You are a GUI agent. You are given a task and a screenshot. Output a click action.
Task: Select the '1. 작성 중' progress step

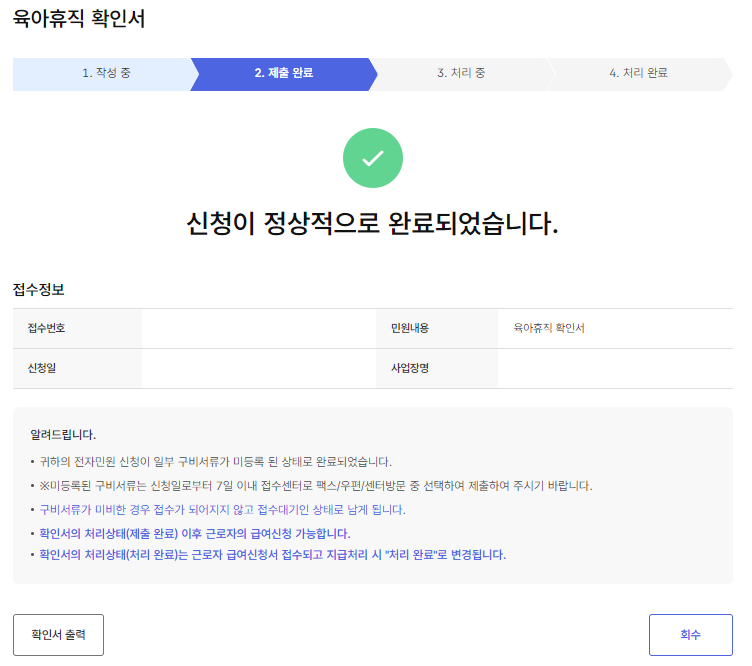[106, 75]
